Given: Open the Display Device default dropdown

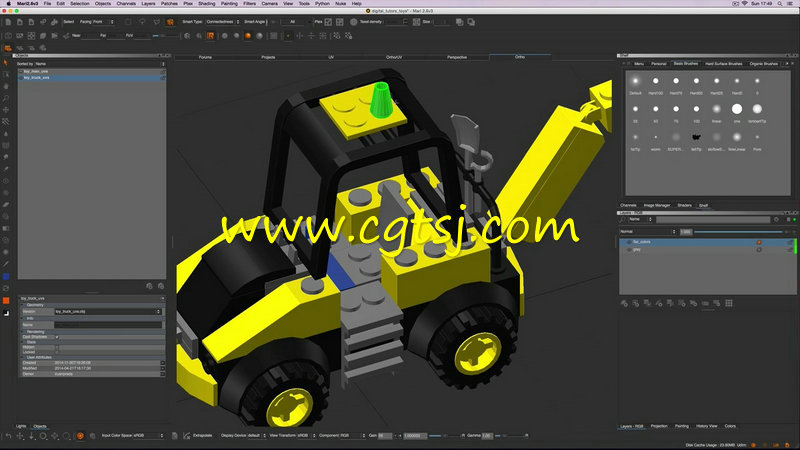Looking at the screenshot, I should point(257,436).
